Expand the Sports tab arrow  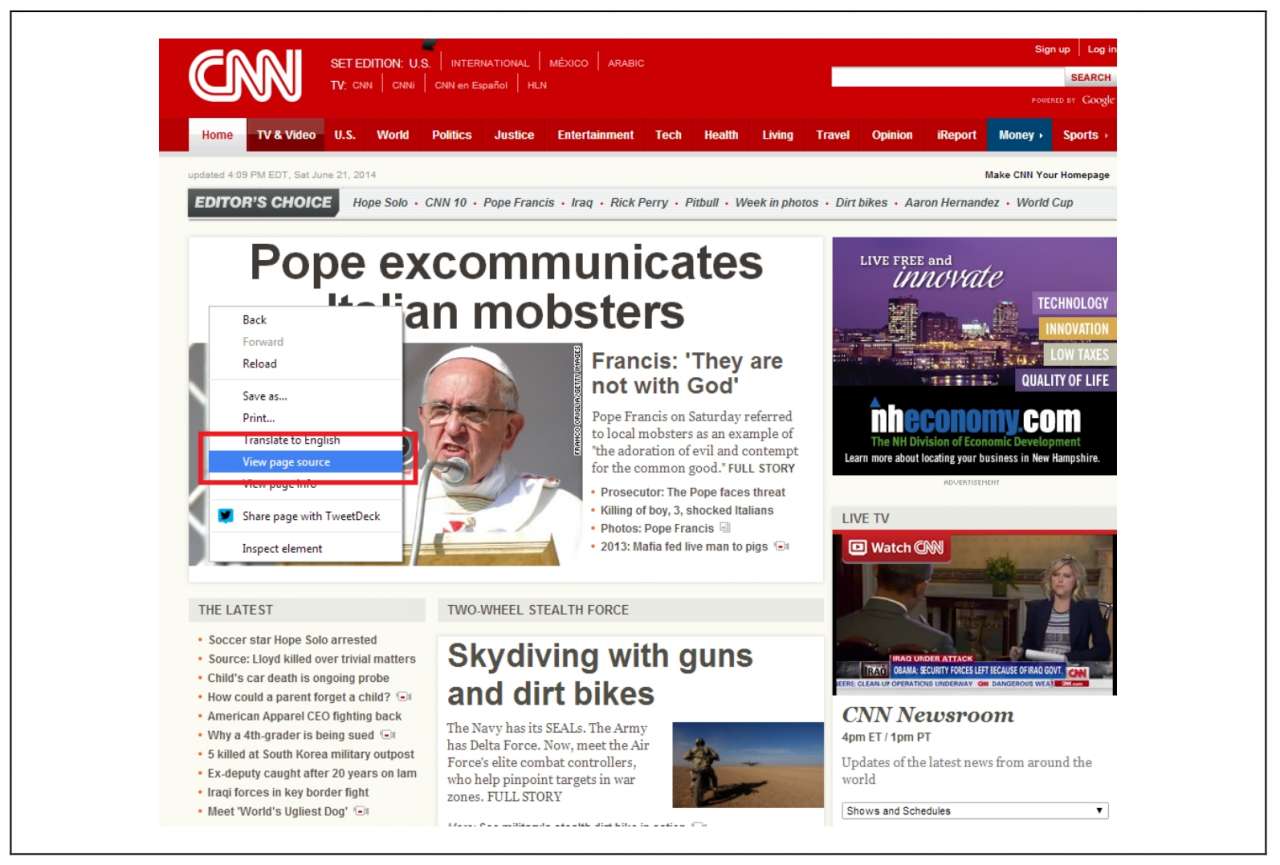click(x=1105, y=136)
